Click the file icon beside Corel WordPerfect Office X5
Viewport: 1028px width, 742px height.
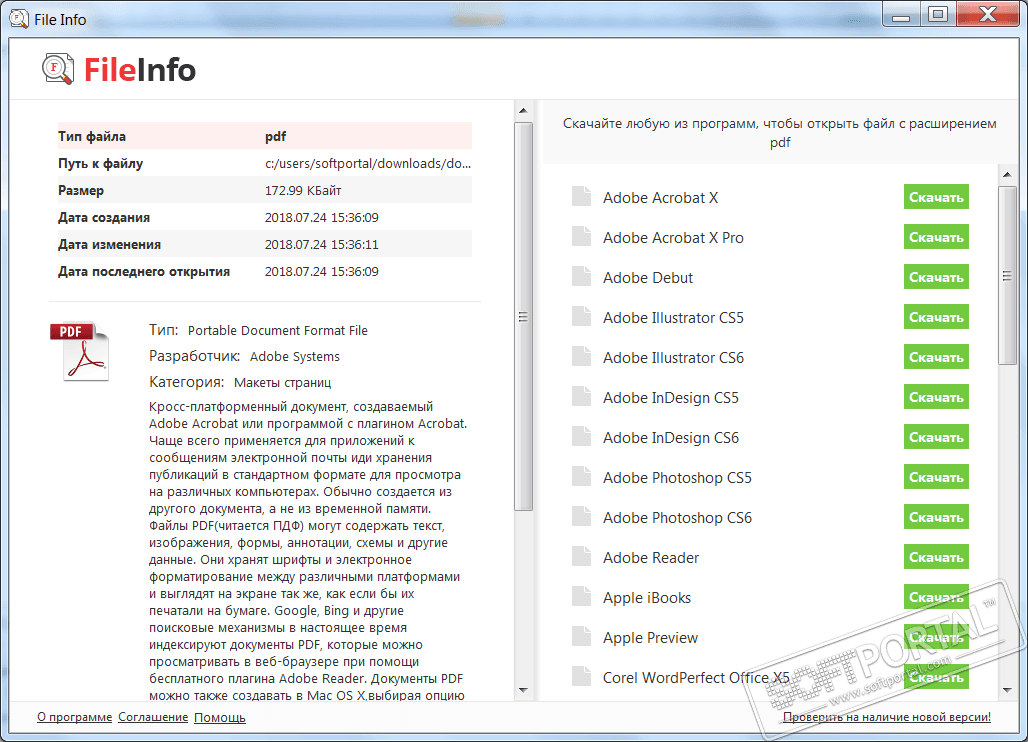[581, 676]
